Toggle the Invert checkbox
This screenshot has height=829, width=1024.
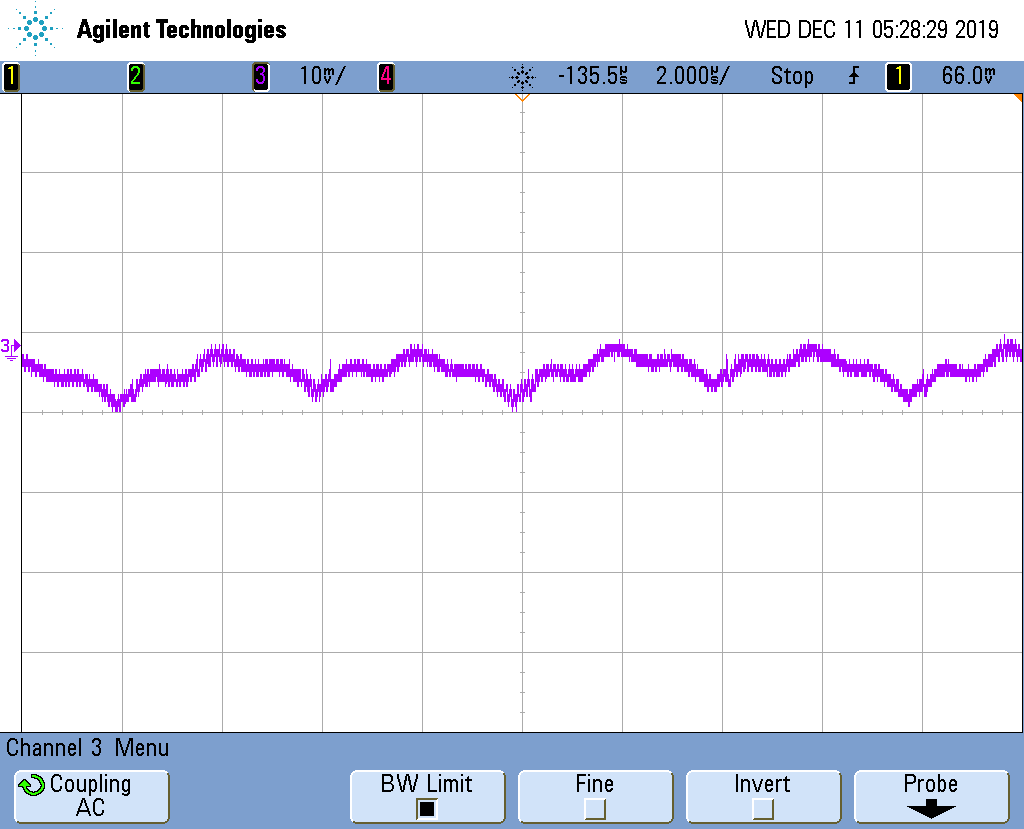coord(762,808)
